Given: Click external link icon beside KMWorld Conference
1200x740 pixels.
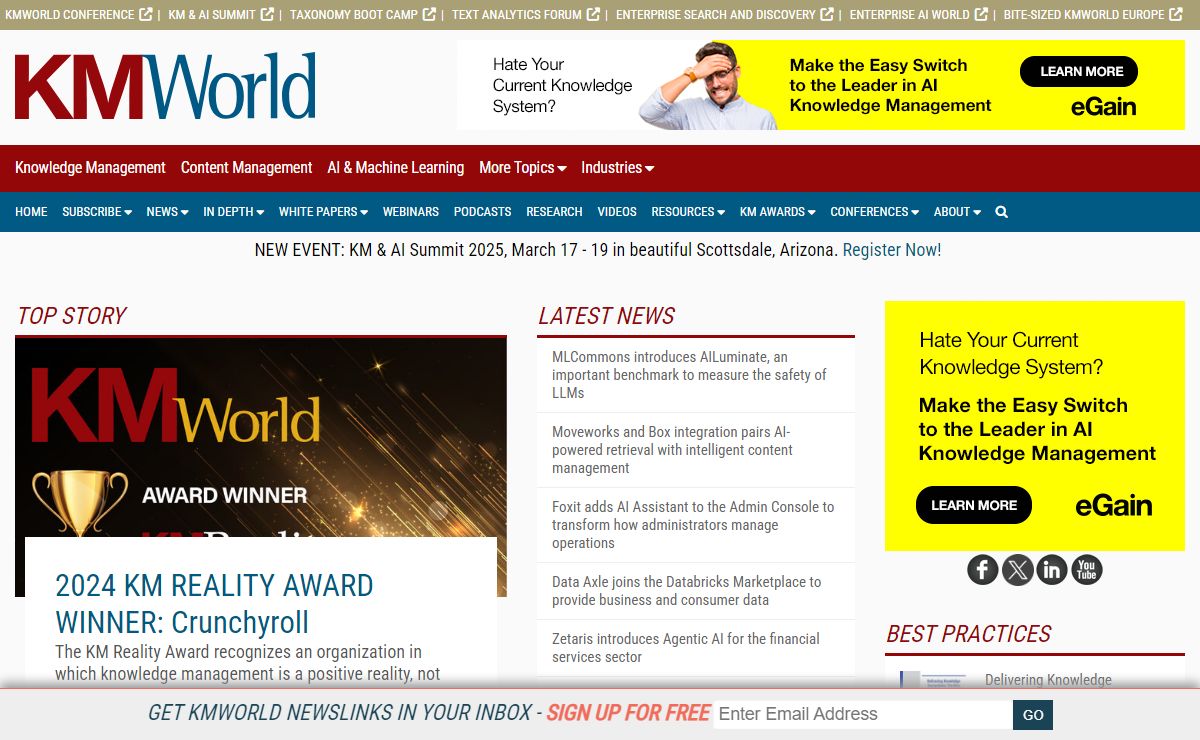Looking at the screenshot, I should (x=146, y=15).
